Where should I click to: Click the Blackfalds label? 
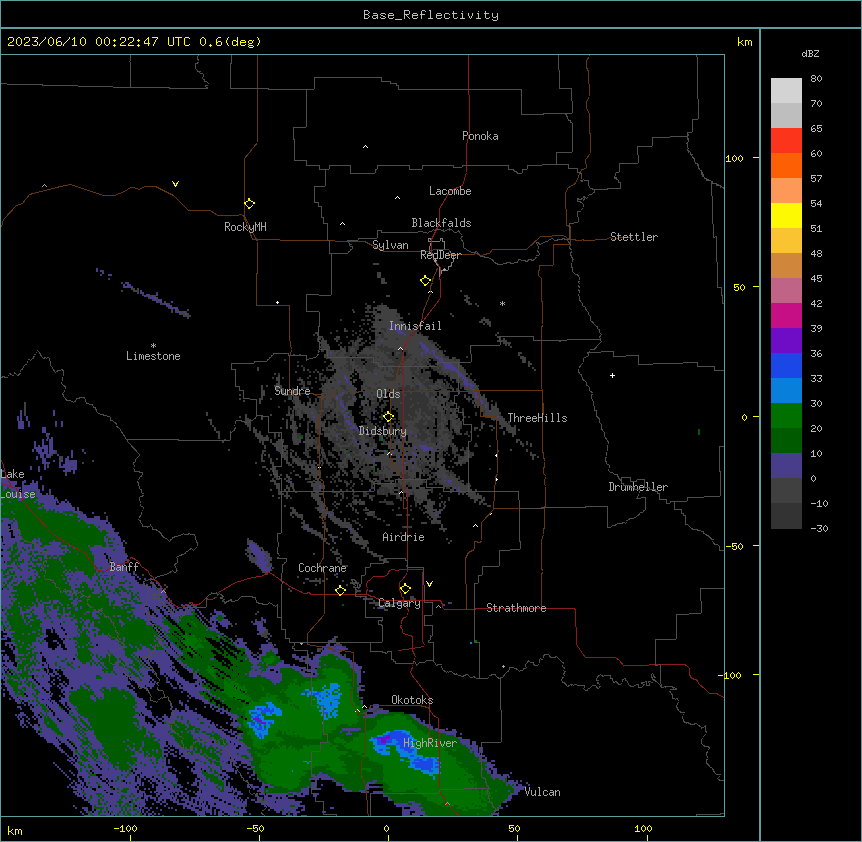click(x=441, y=223)
